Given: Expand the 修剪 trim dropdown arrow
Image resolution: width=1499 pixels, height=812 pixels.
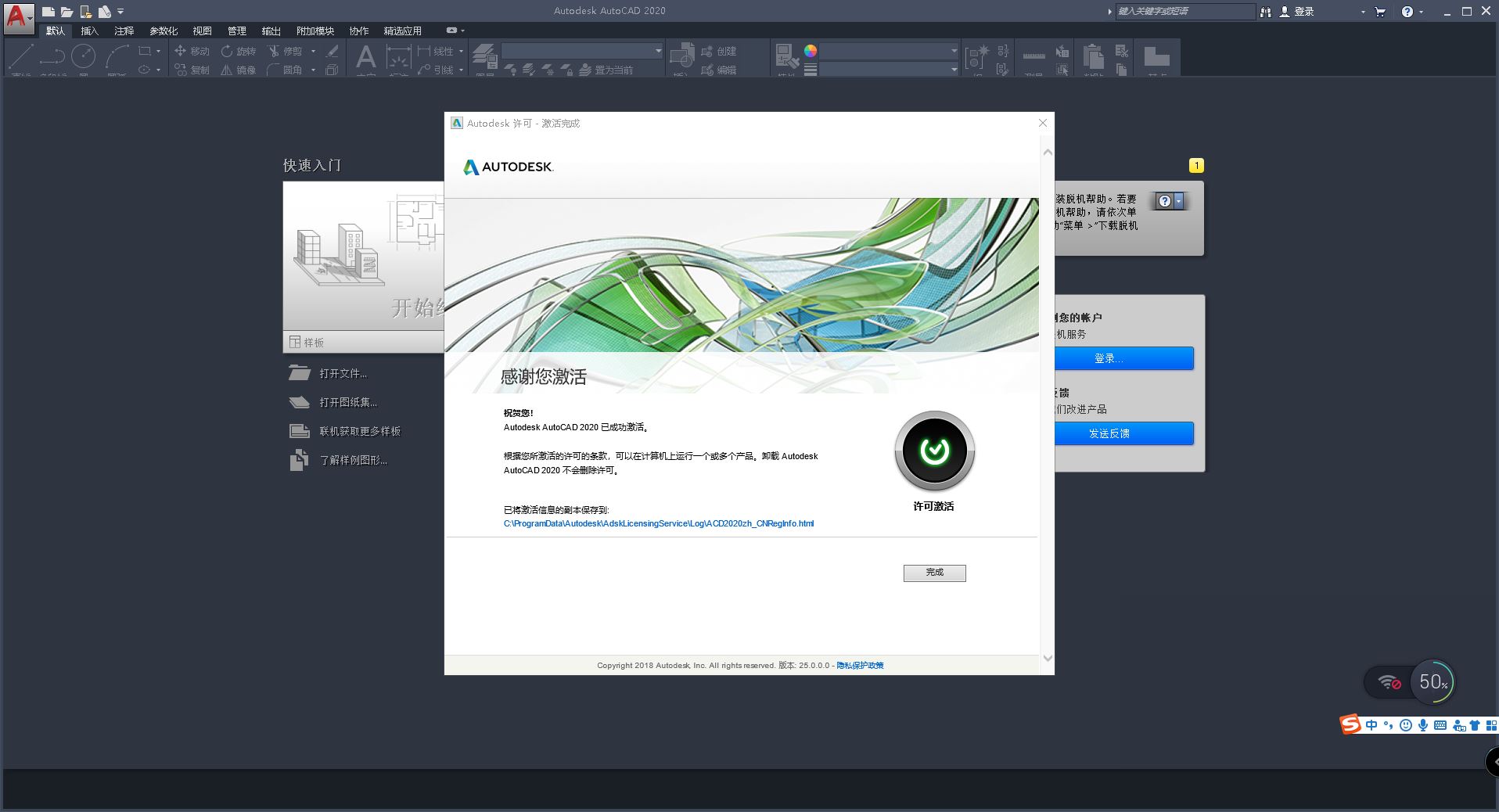Looking at the screenshot, I should 313,51.
